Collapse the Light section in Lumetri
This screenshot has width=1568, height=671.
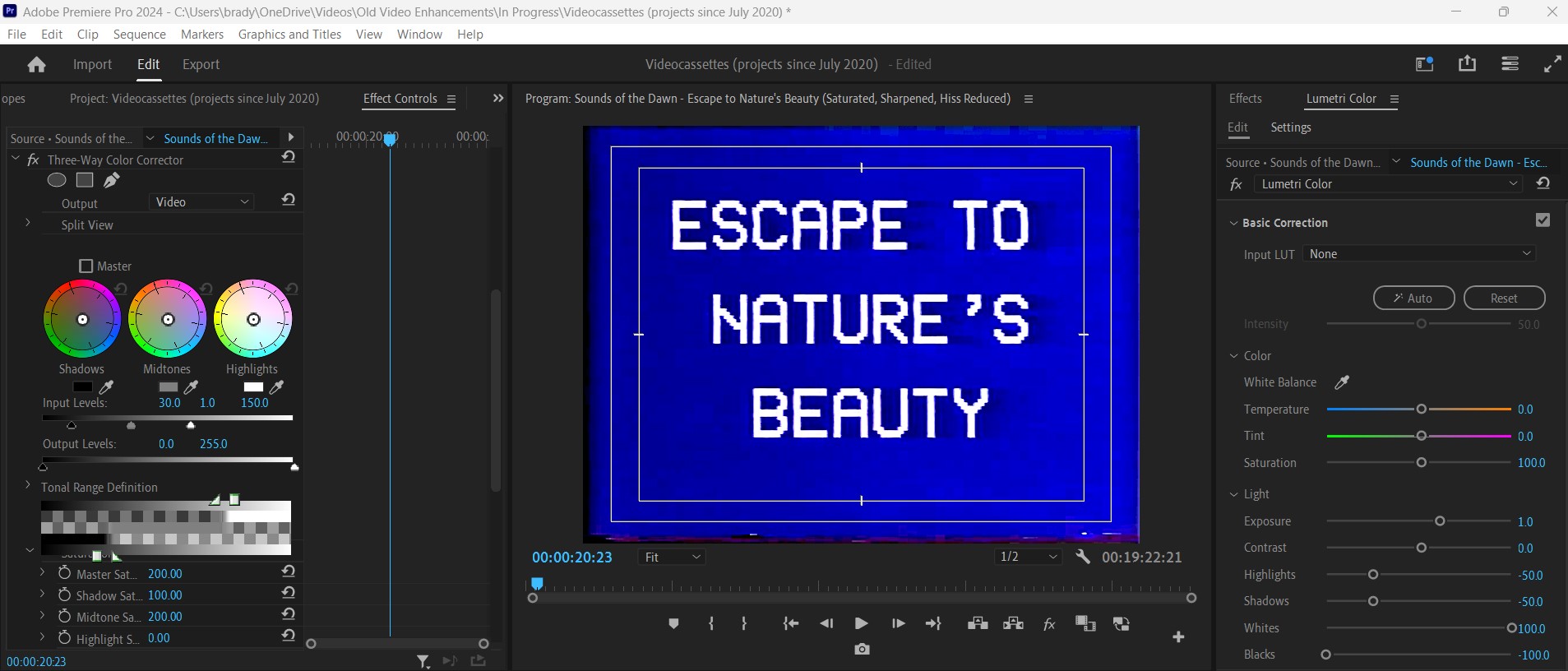1233,494
